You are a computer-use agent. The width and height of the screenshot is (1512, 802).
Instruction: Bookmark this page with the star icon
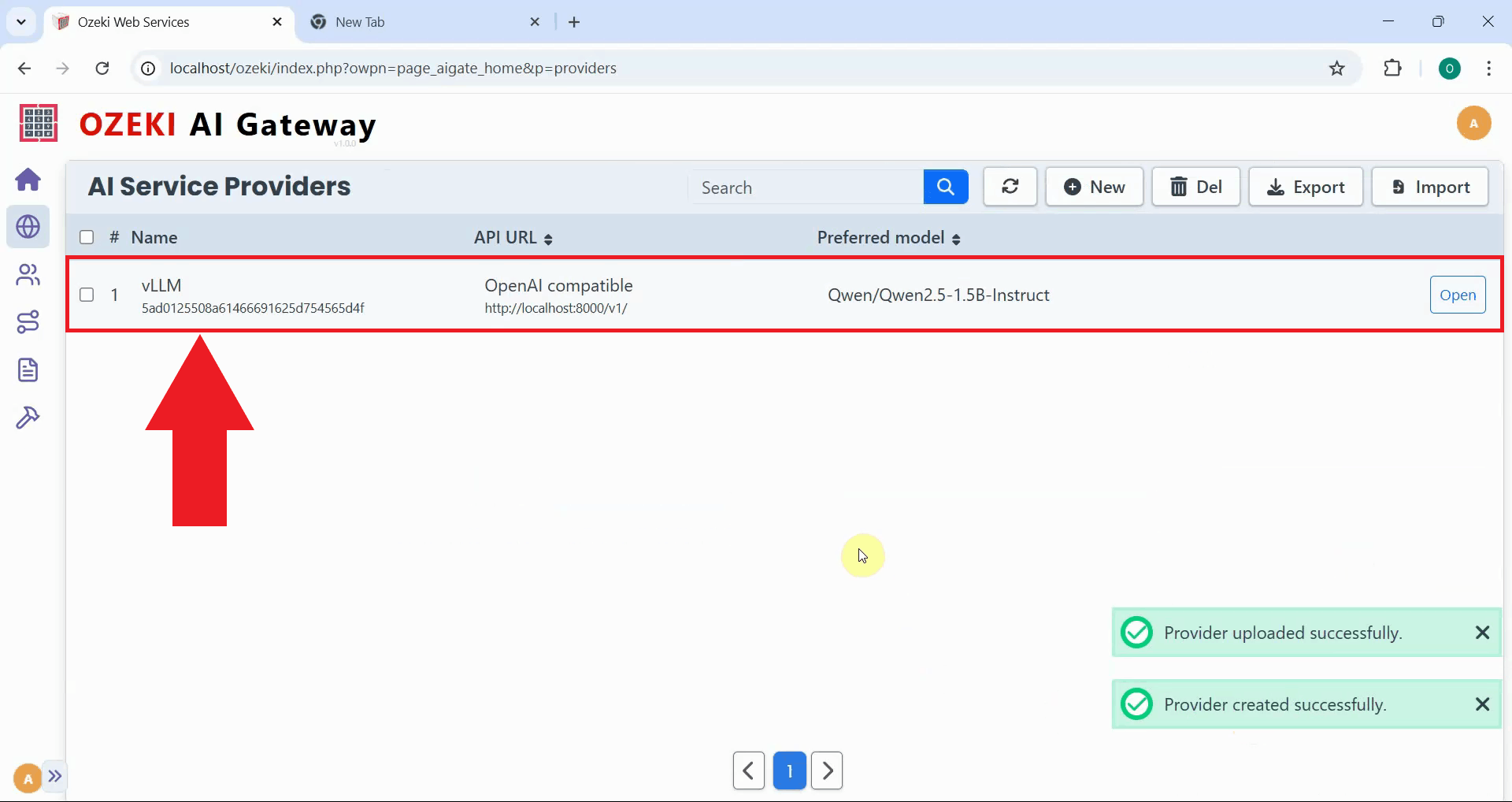1337,68
